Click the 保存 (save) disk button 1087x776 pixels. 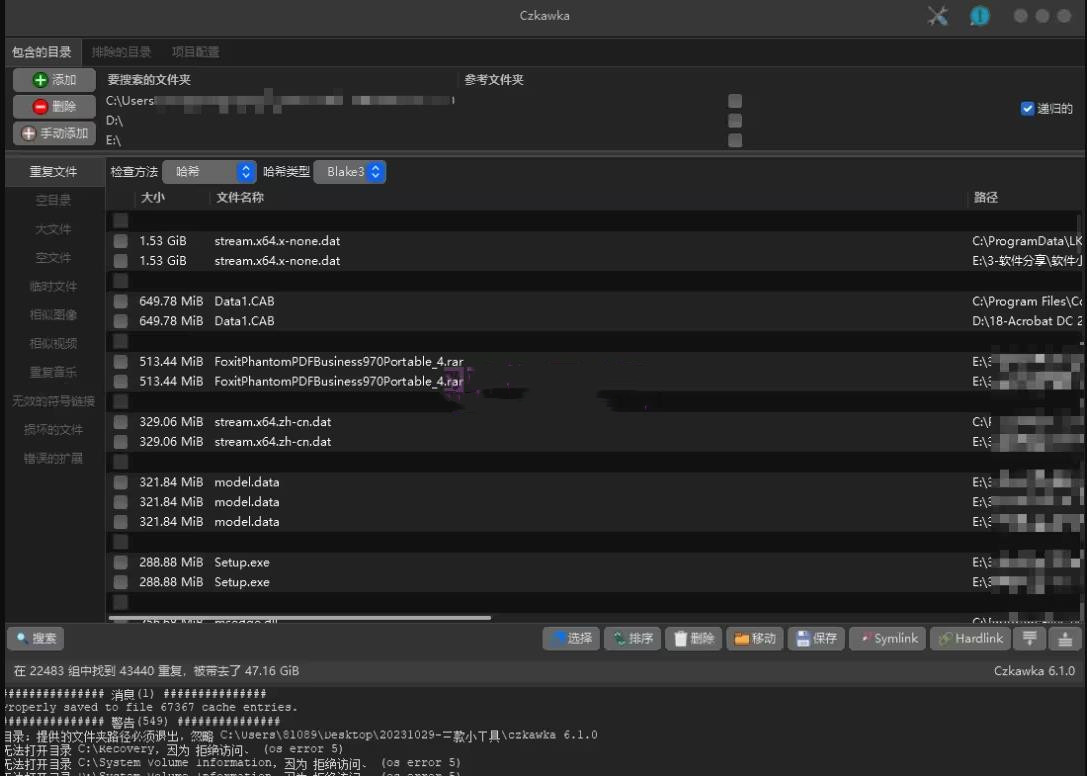tap(816, 639)
